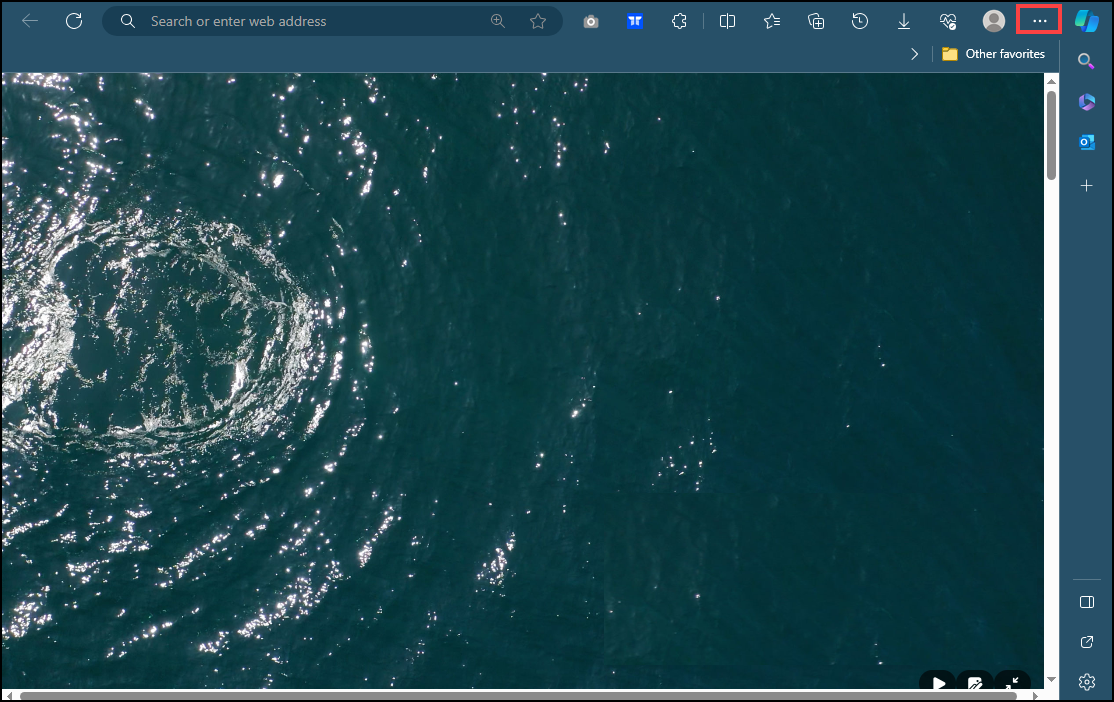Open the Outlook sidebar app
This screenshot has height=702, width=1114.
(x=1087, y=142)
